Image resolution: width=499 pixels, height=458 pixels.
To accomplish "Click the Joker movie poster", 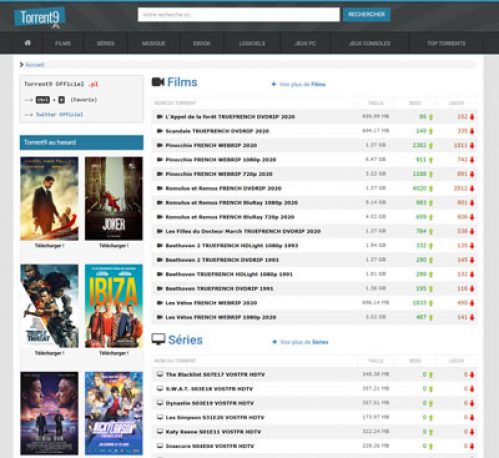I will (x=114, y=198).
